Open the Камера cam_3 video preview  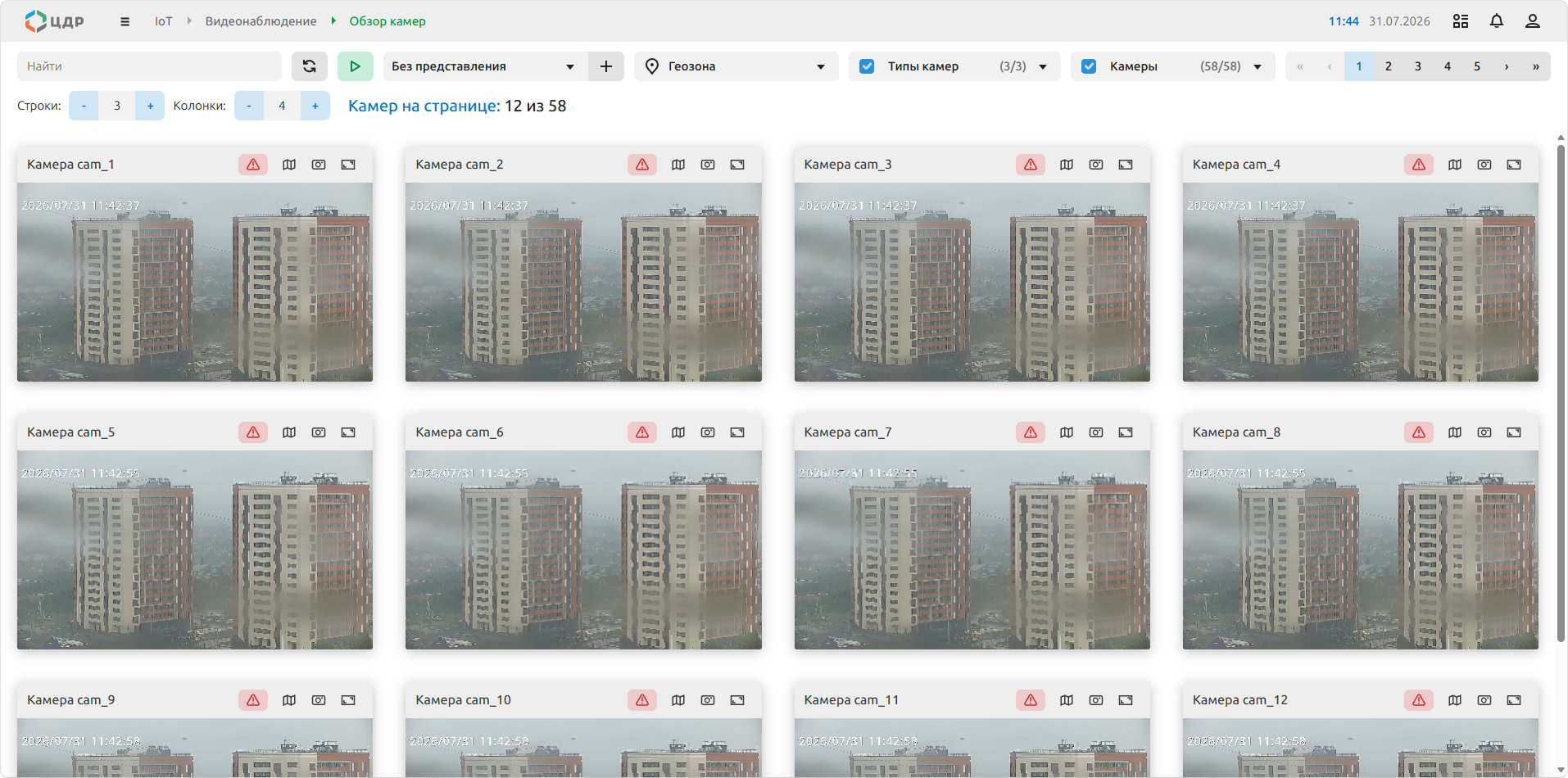972,283
